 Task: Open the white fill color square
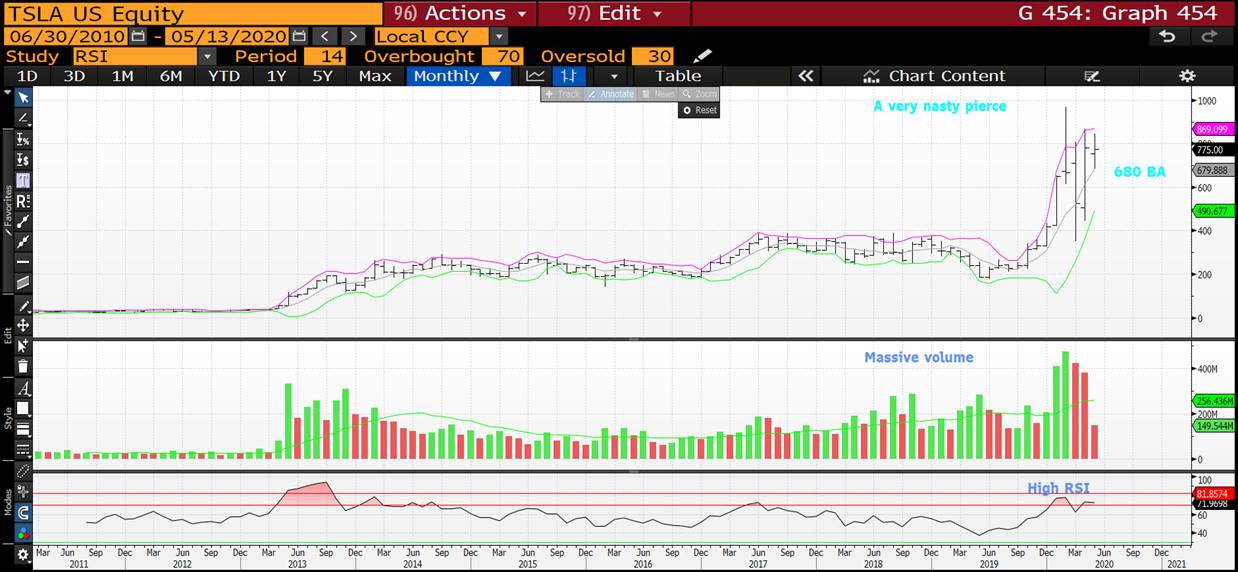click(x=22, y=408)
